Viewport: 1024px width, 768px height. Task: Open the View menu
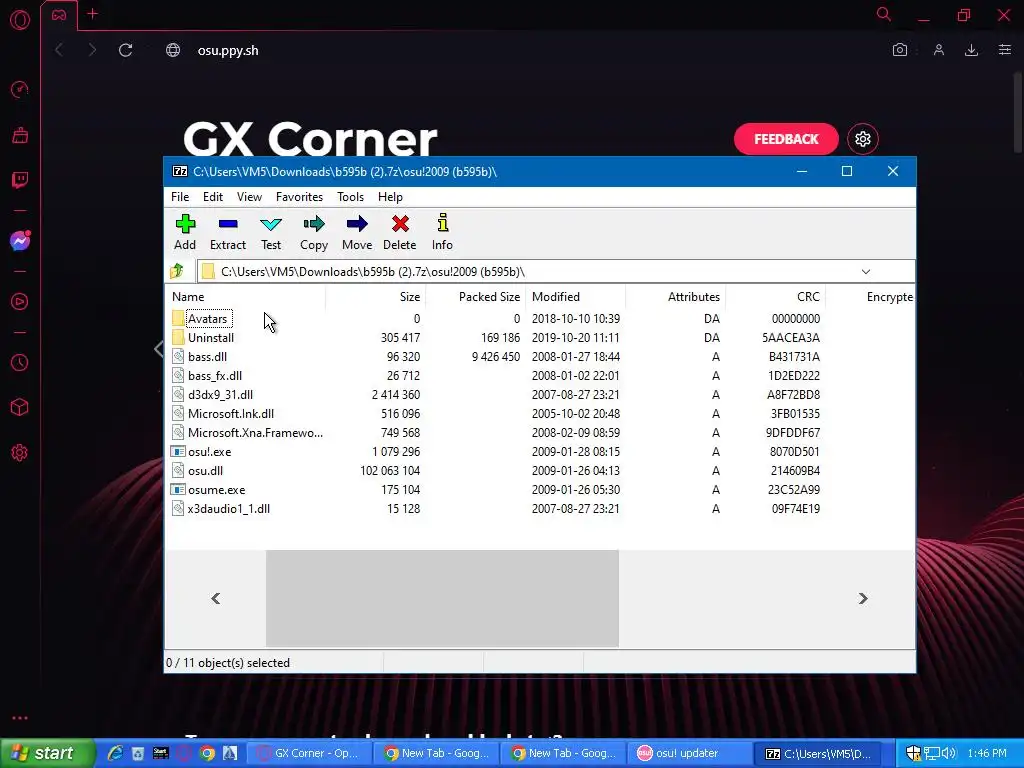pos(249,197)
